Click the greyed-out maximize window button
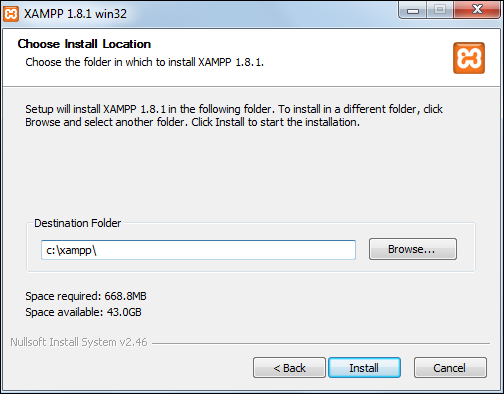This screenshot has height=394, width=504. coord(440,10)
